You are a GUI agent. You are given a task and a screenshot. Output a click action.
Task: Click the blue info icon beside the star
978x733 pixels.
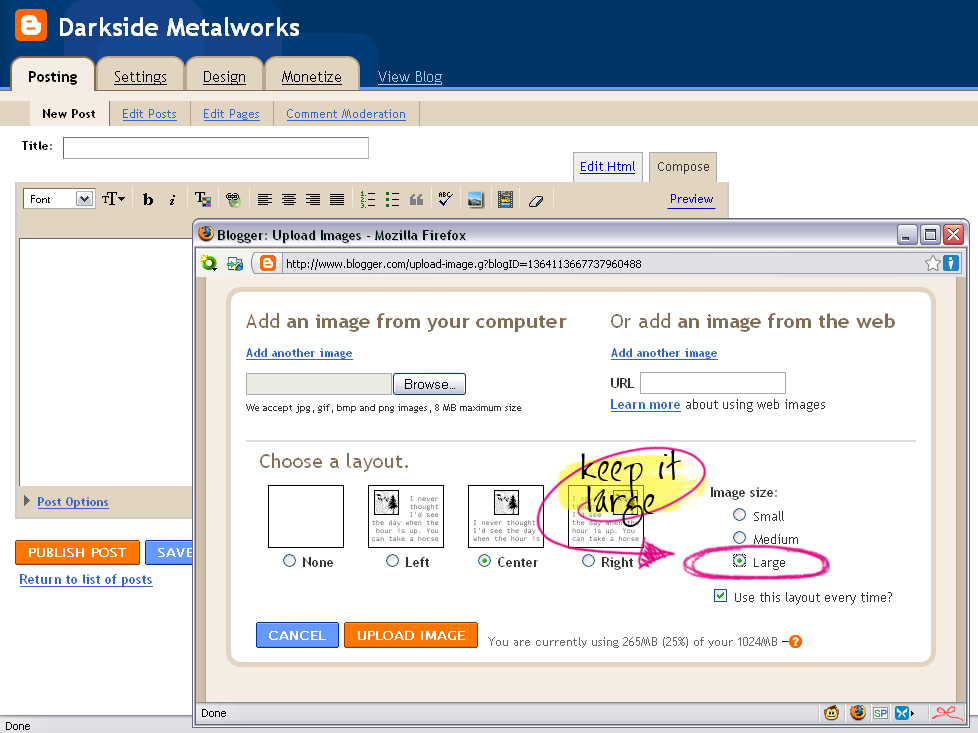(951, 263)
